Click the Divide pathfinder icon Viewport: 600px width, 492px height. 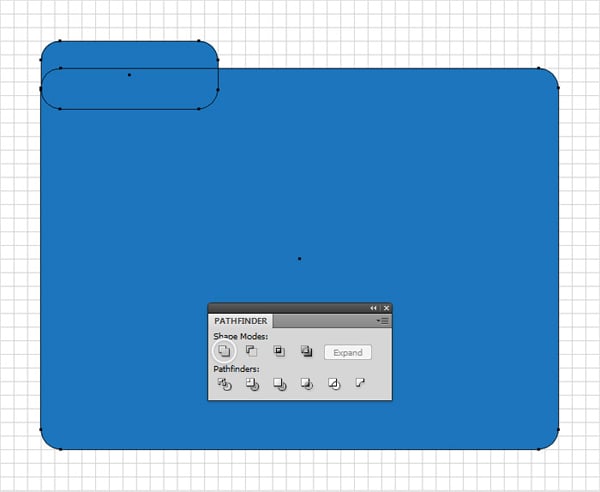pos(224,384)
